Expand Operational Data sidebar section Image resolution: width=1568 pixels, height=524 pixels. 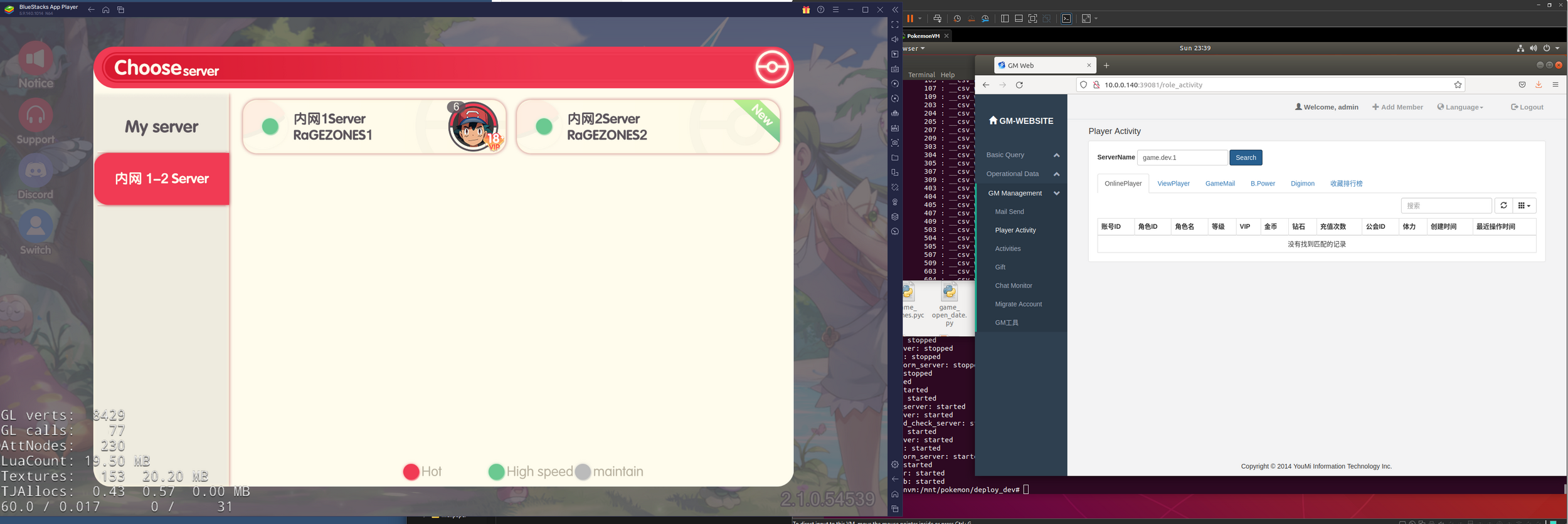tap(1021, 174)
